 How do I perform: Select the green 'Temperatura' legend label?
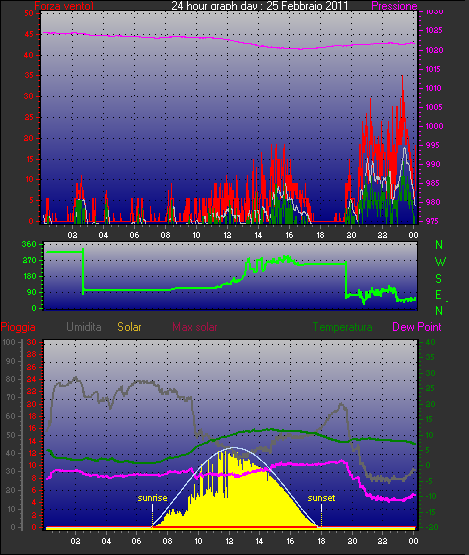tap(342, 327)
